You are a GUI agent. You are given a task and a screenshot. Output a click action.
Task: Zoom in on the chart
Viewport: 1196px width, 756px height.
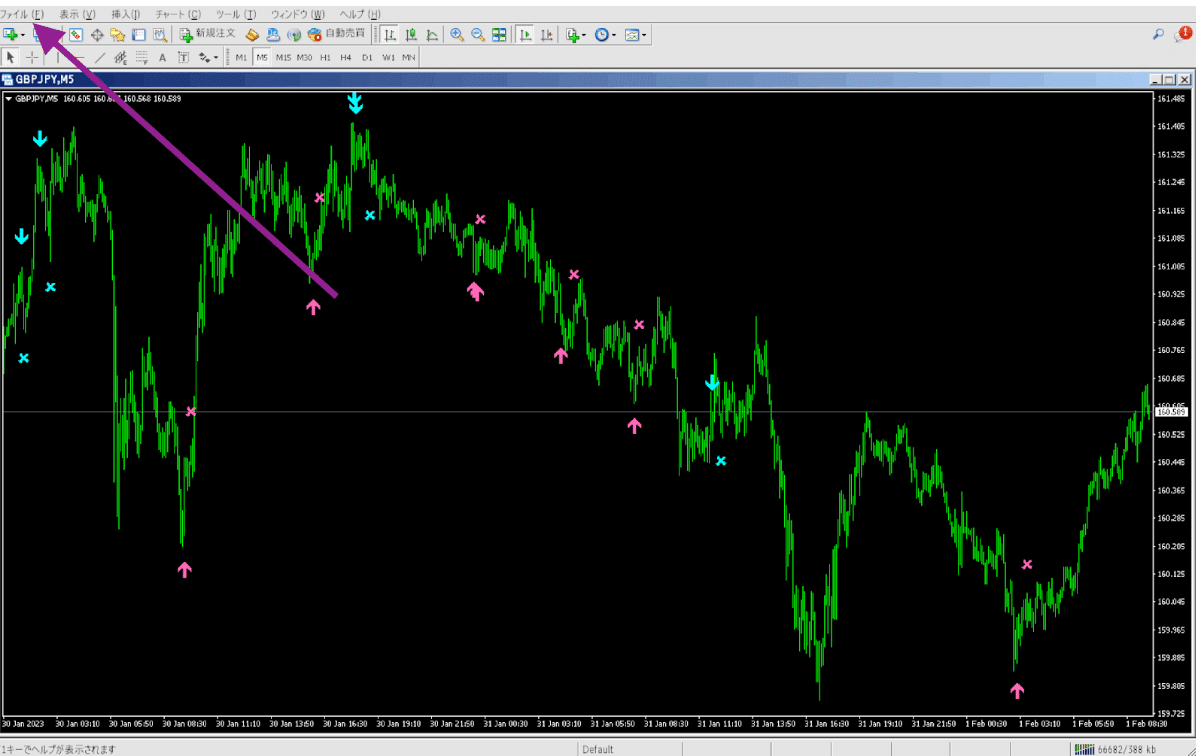coord(457,34)
